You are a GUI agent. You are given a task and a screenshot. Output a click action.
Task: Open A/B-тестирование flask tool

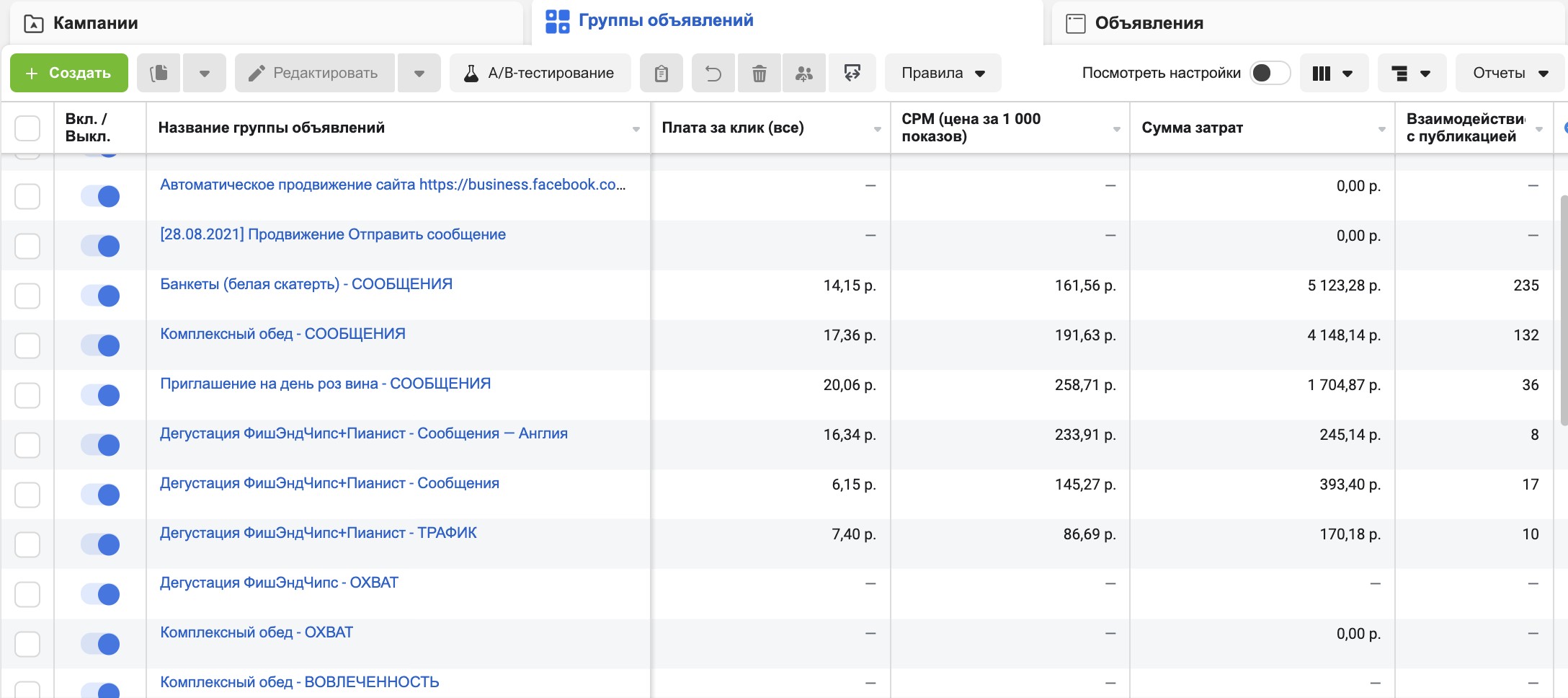[540, 73]
